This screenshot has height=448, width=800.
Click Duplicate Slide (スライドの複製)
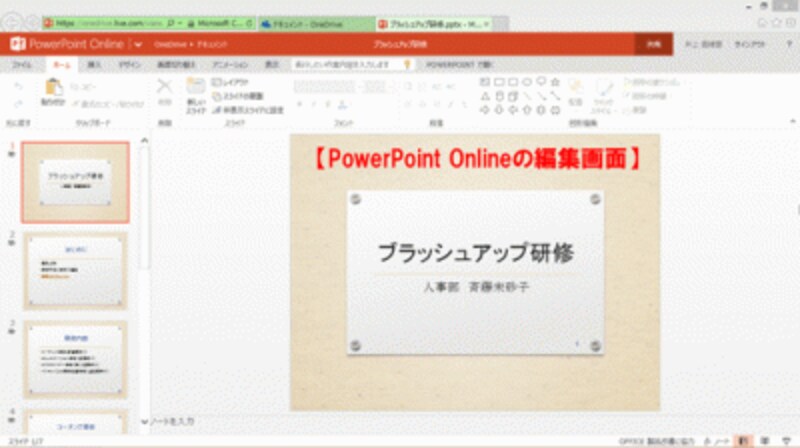pyautogui.click(x=238, y=96)
